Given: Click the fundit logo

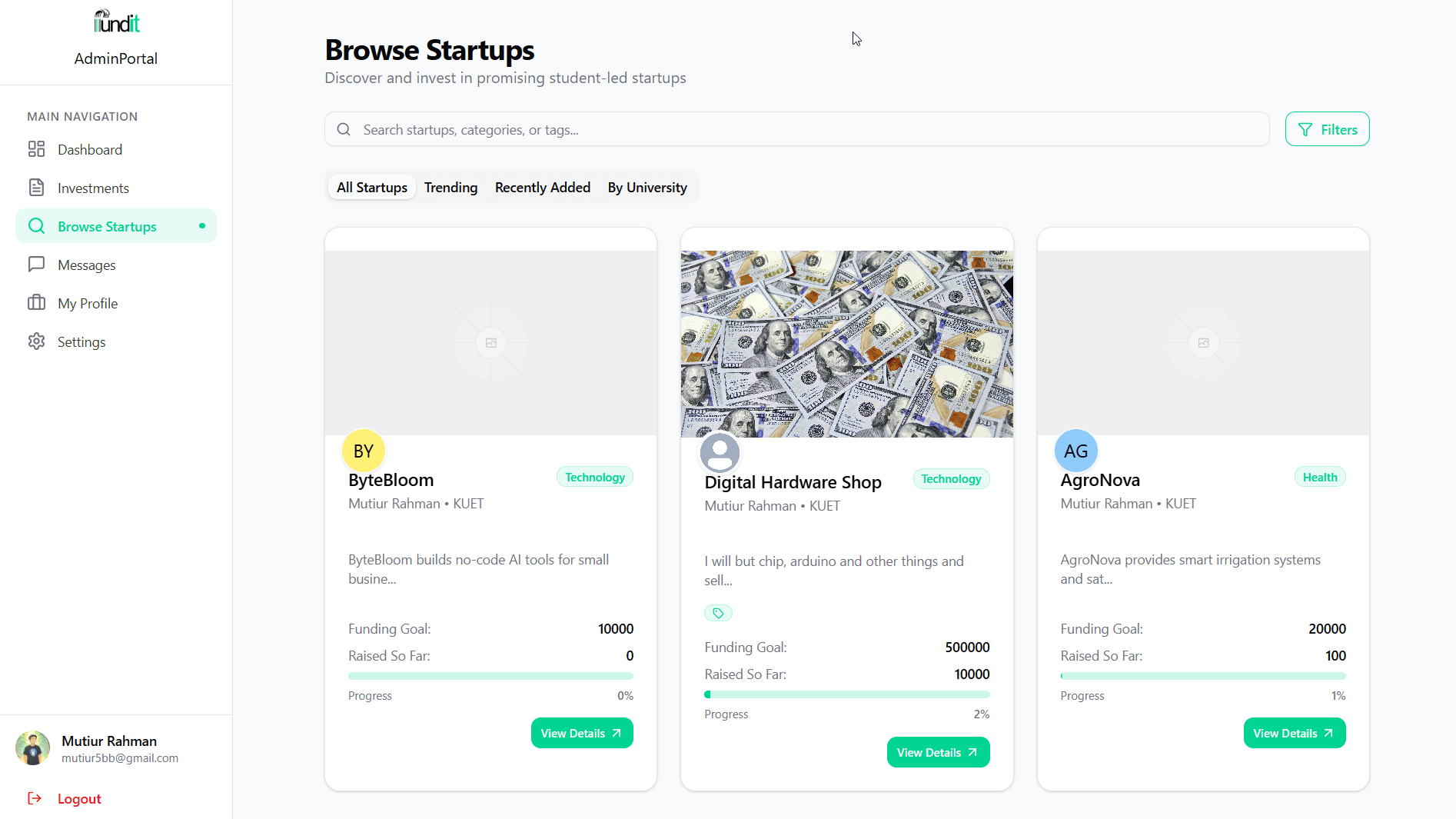Looking at the screenshot, I should pyautogui.click(x=116, y=22).
